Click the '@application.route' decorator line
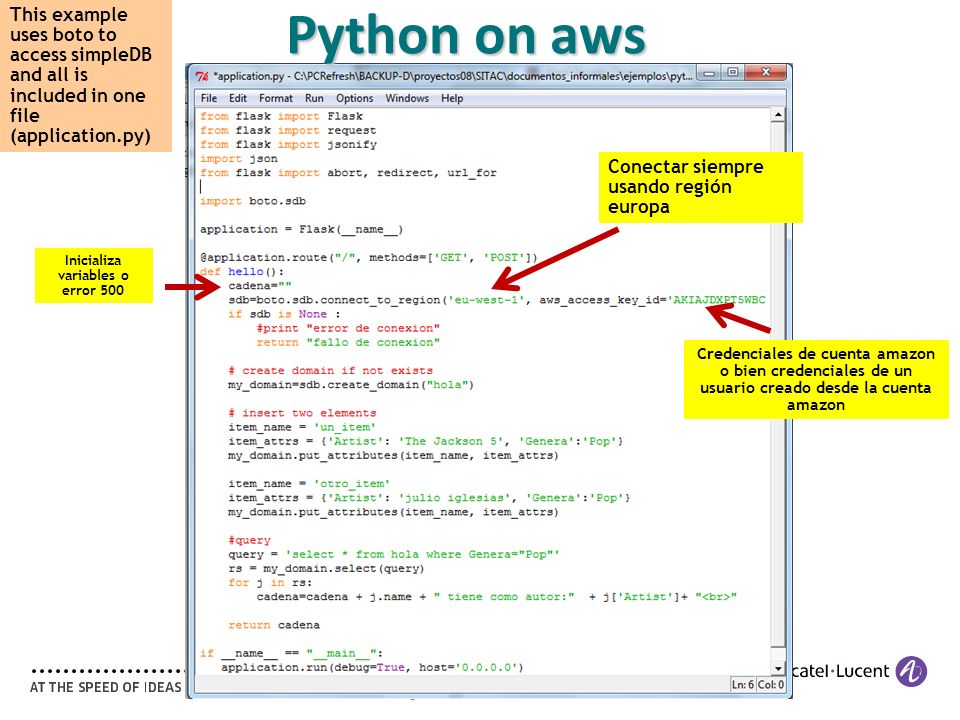 coord(369,257)
